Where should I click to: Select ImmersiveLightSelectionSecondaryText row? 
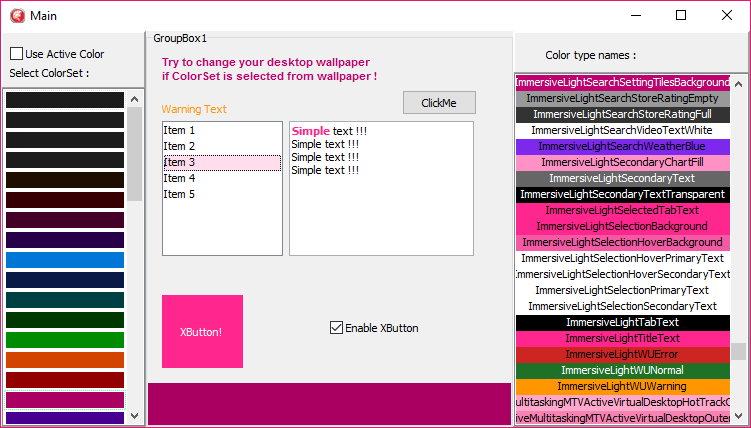(623, 306)
